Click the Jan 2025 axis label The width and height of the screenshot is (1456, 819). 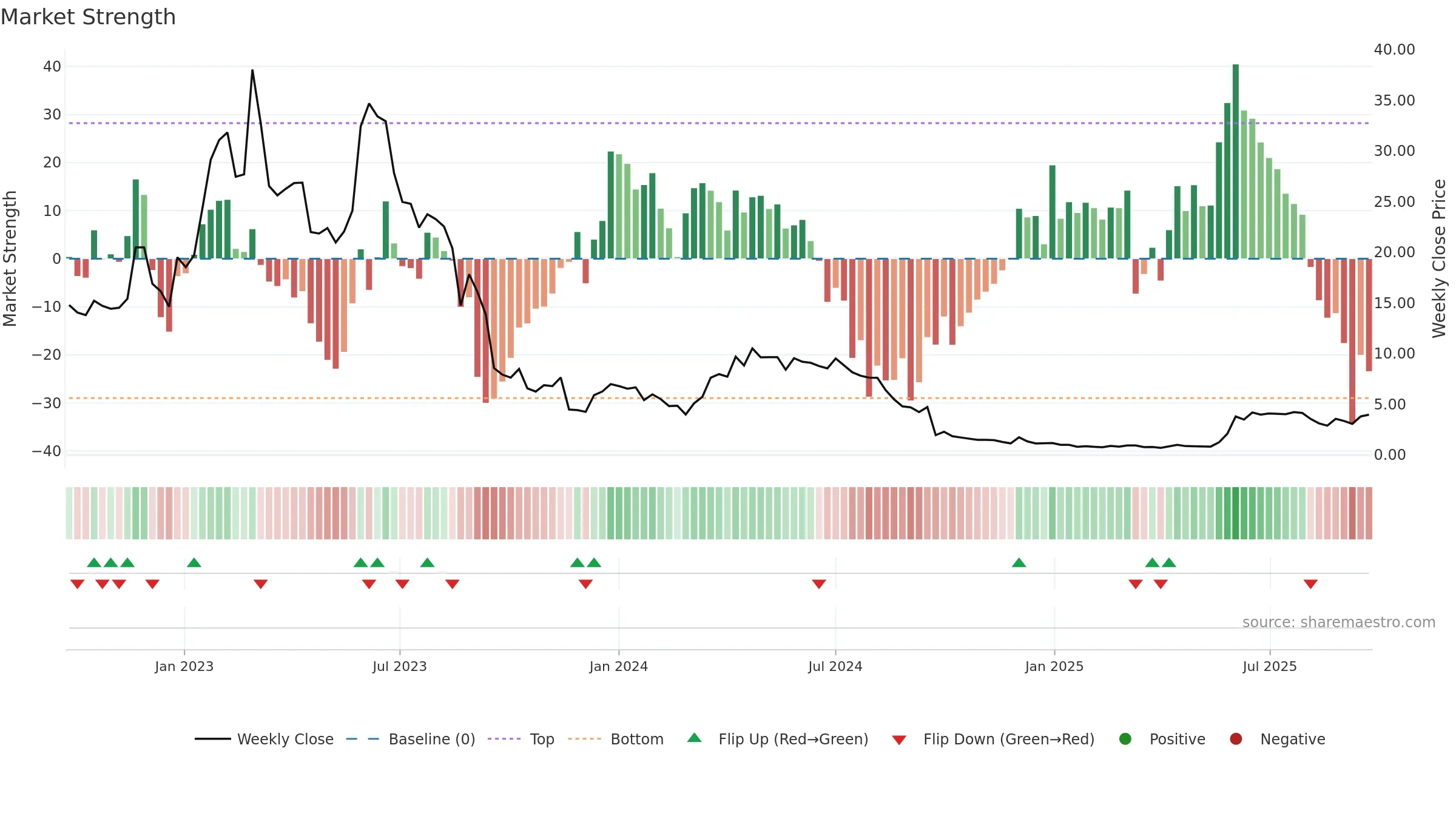click(1054, 666)
